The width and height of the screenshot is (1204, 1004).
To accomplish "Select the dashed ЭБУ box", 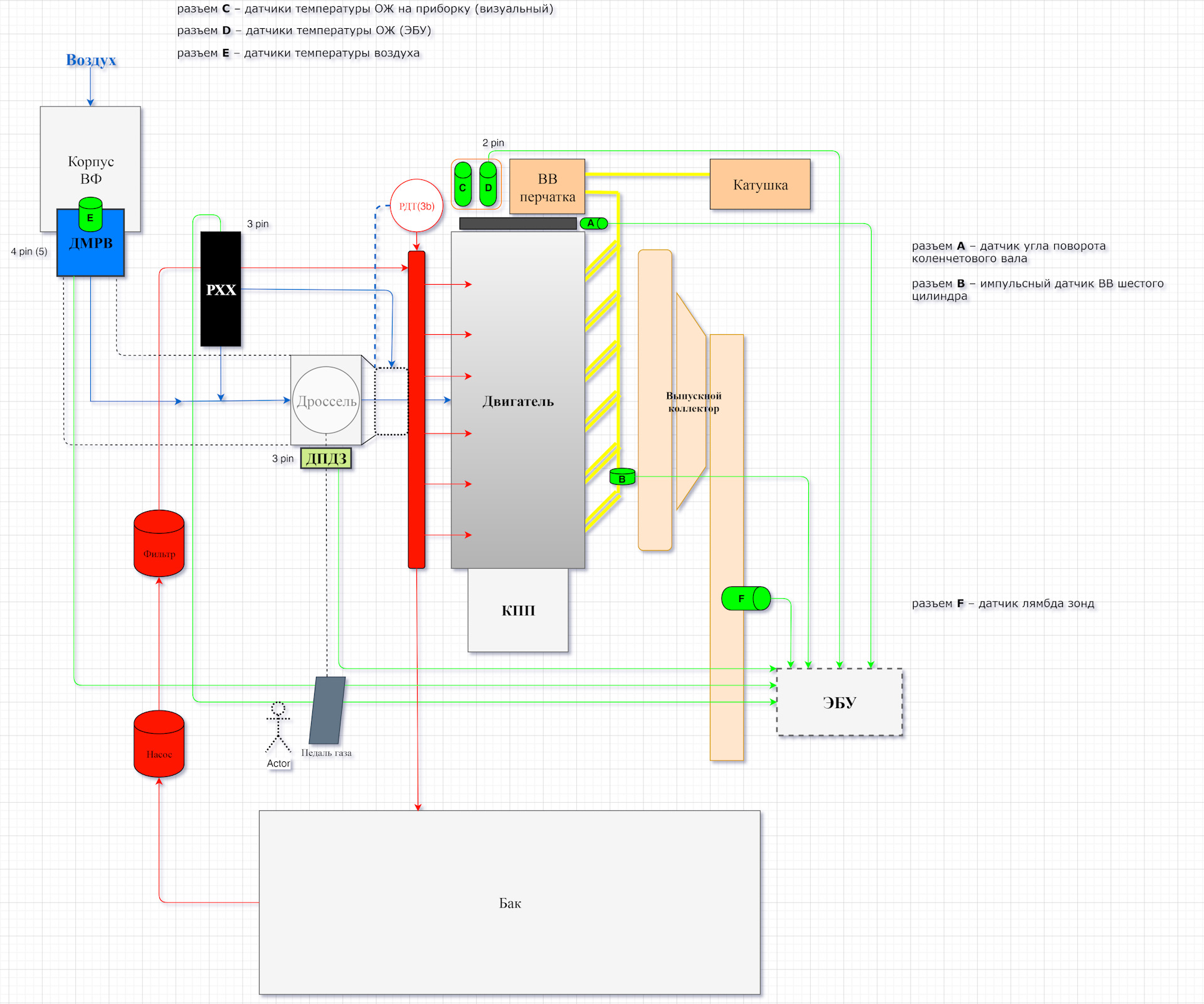I will point(840,702).
